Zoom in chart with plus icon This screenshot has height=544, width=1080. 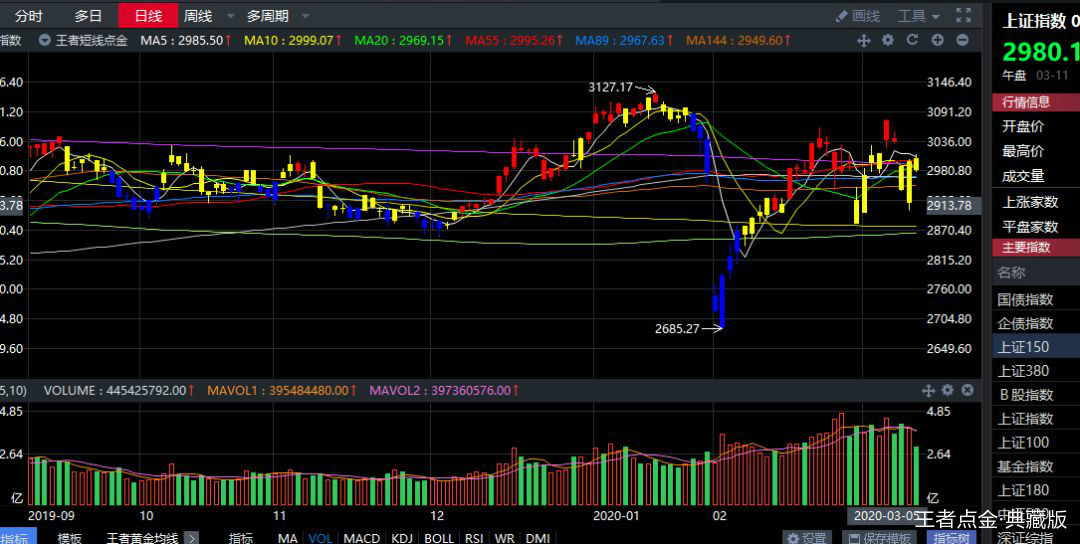click(937, 40)
